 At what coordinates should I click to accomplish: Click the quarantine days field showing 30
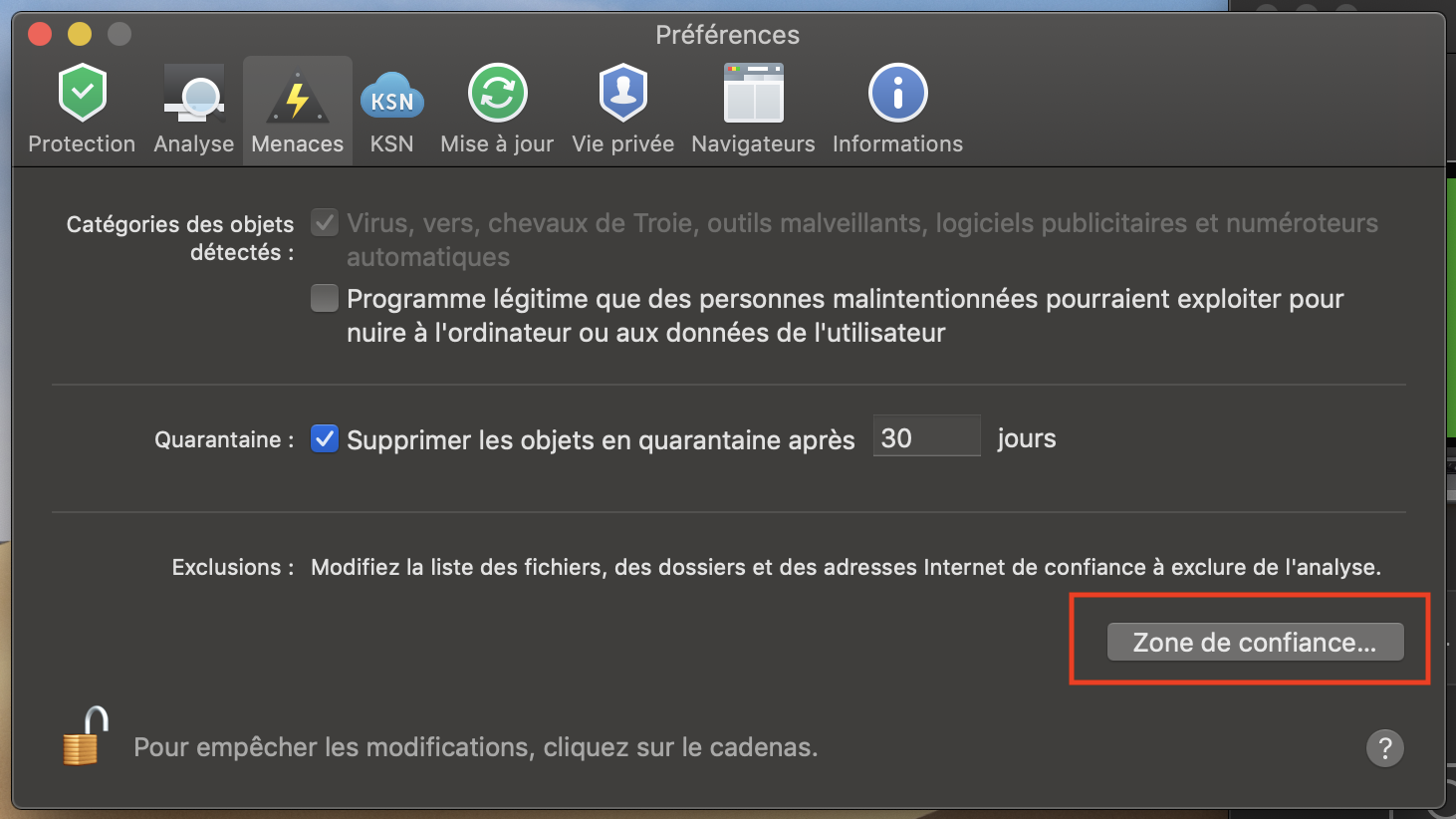point(926,436)
